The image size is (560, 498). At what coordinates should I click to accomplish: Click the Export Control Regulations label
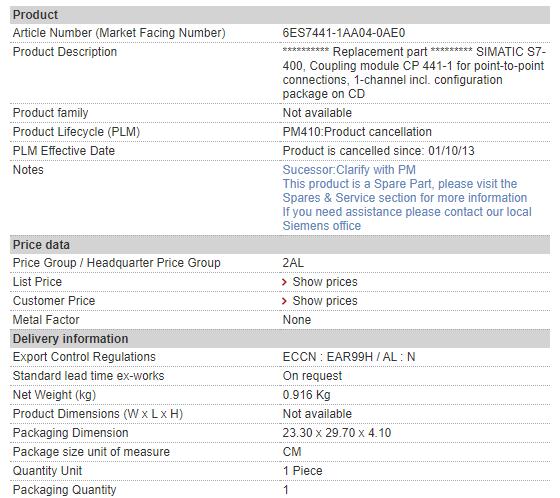[x=84, y=357]
